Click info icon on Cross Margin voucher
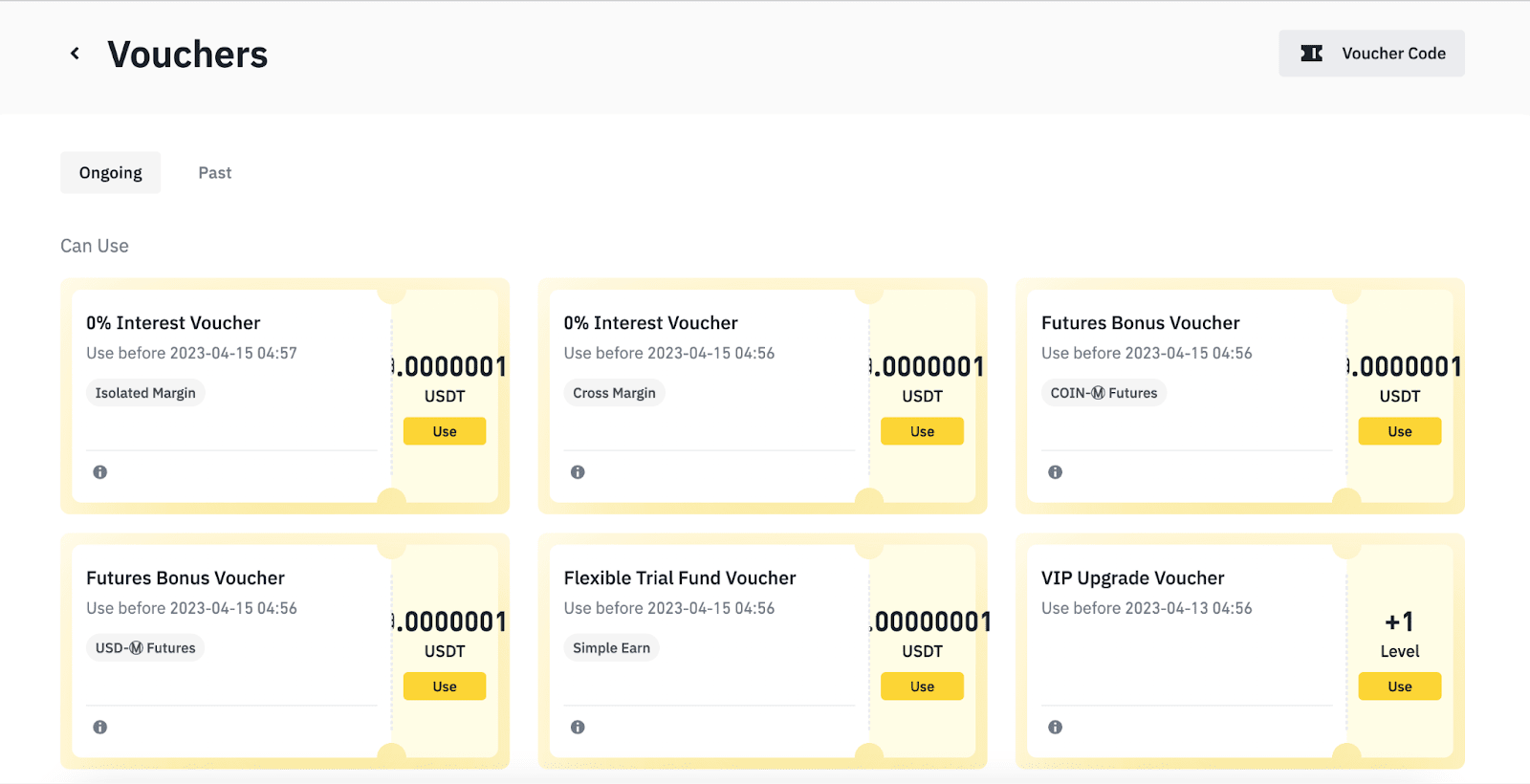Screen dimensions: 1530x784 578,472
